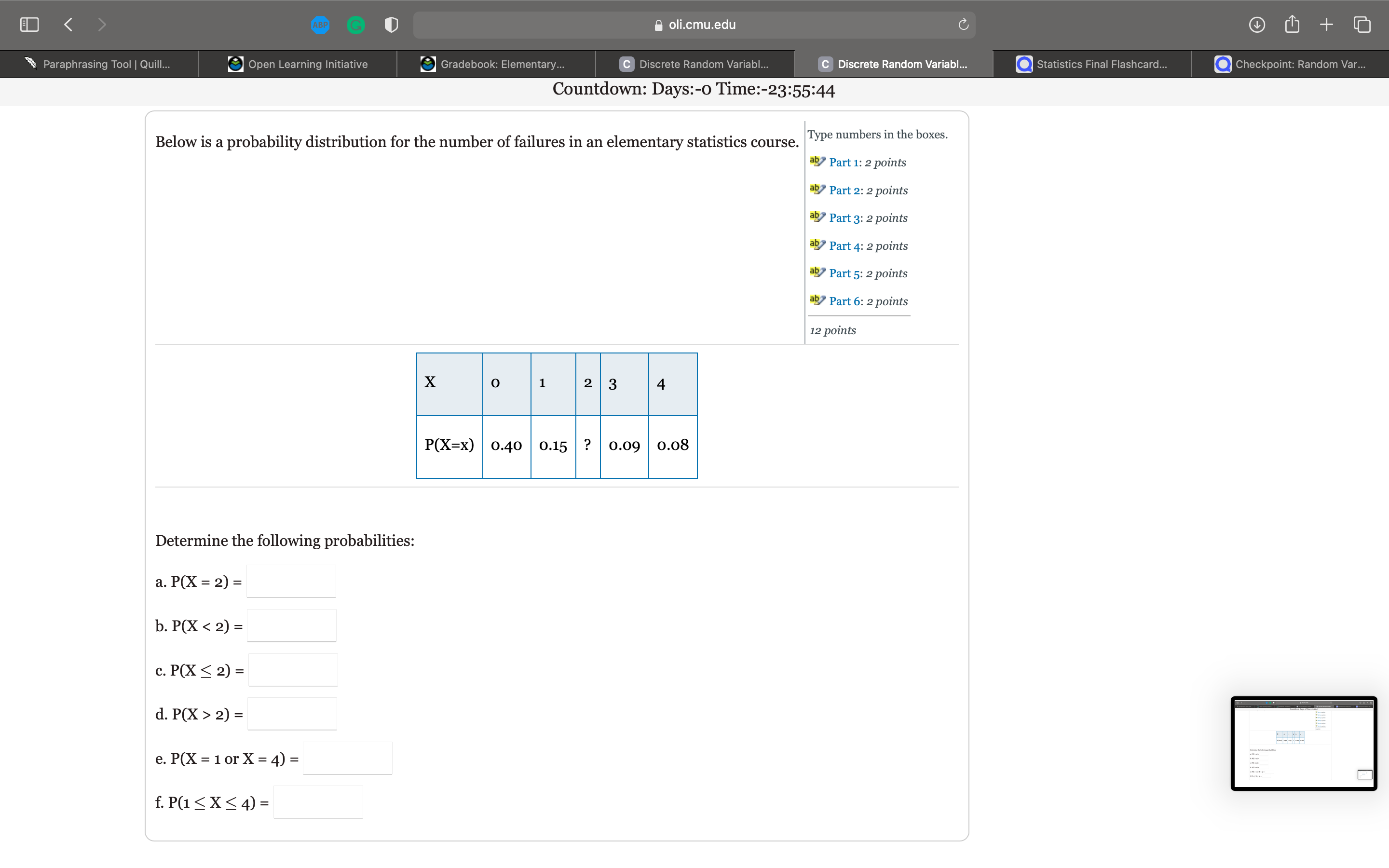Switch to the Gradebook: Elementary tab
Screen dimensions: 1389x868
(495, 64)
